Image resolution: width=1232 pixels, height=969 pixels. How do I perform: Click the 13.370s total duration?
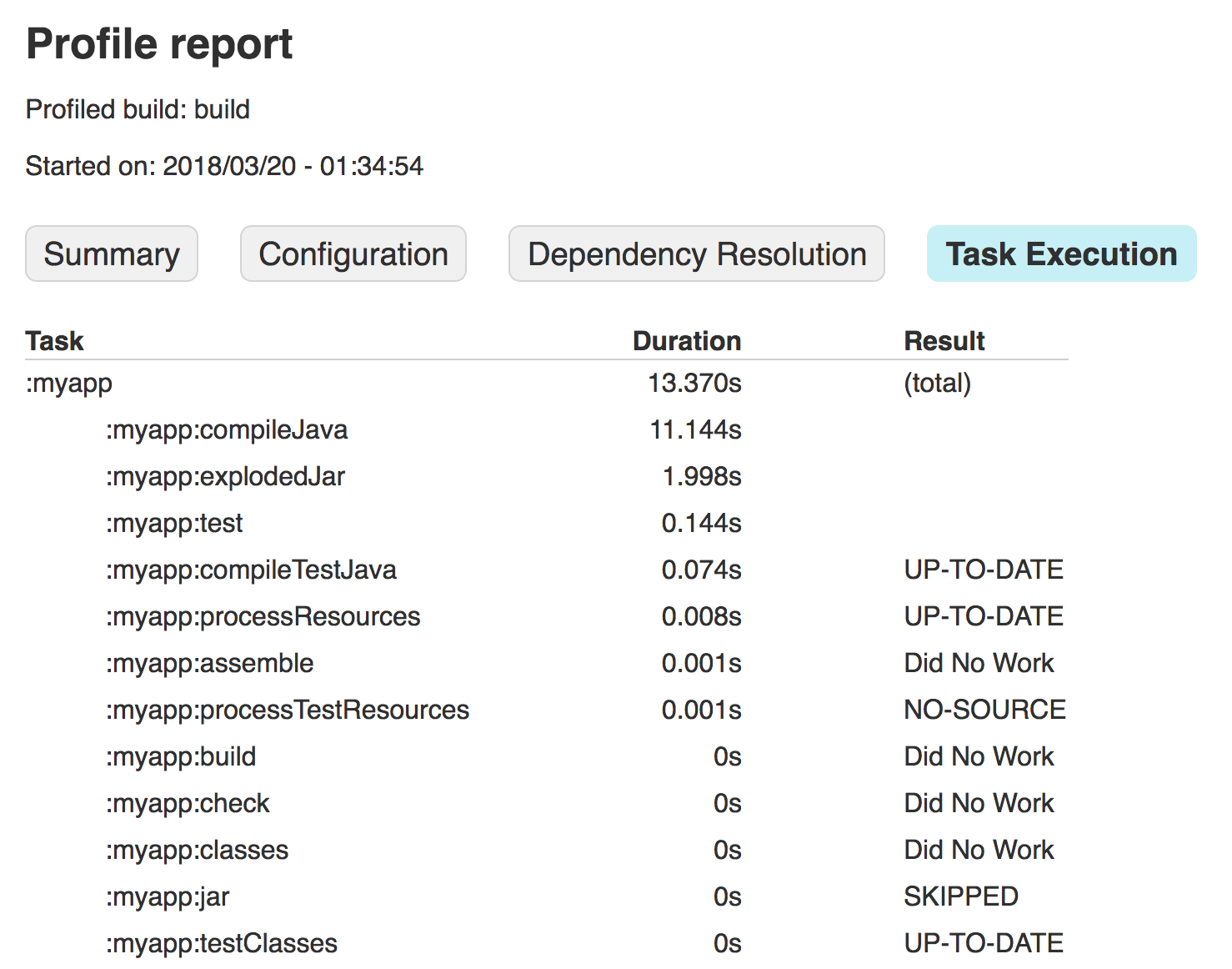tap(695, 384)
